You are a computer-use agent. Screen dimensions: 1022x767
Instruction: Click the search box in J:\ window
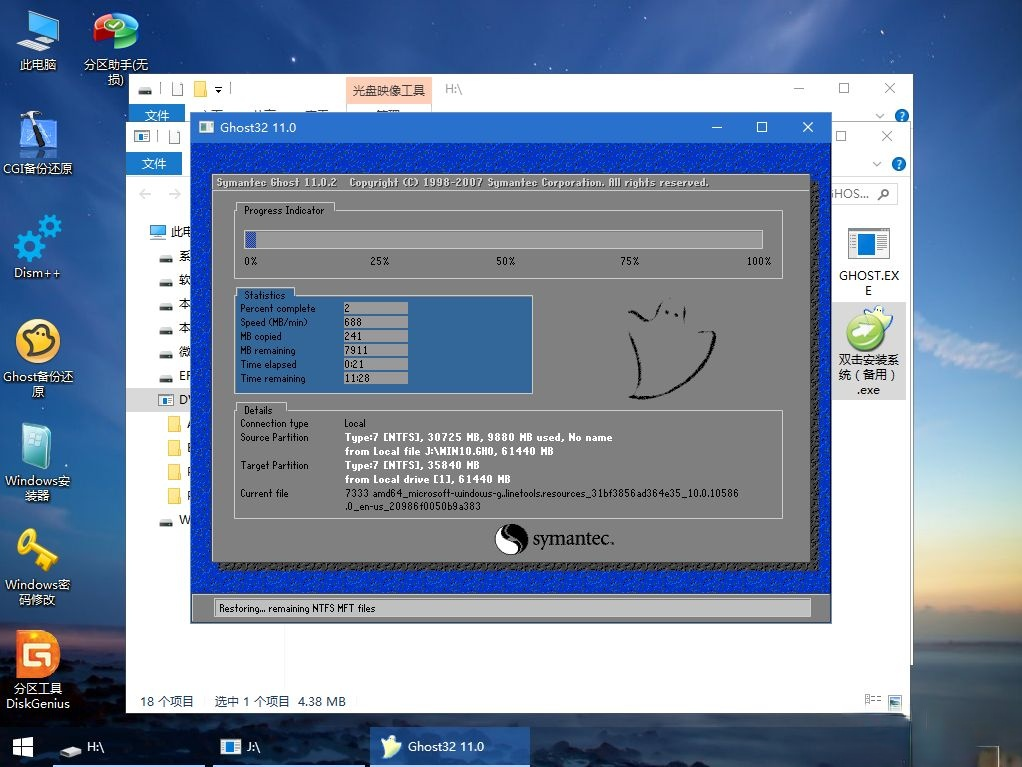864,194
